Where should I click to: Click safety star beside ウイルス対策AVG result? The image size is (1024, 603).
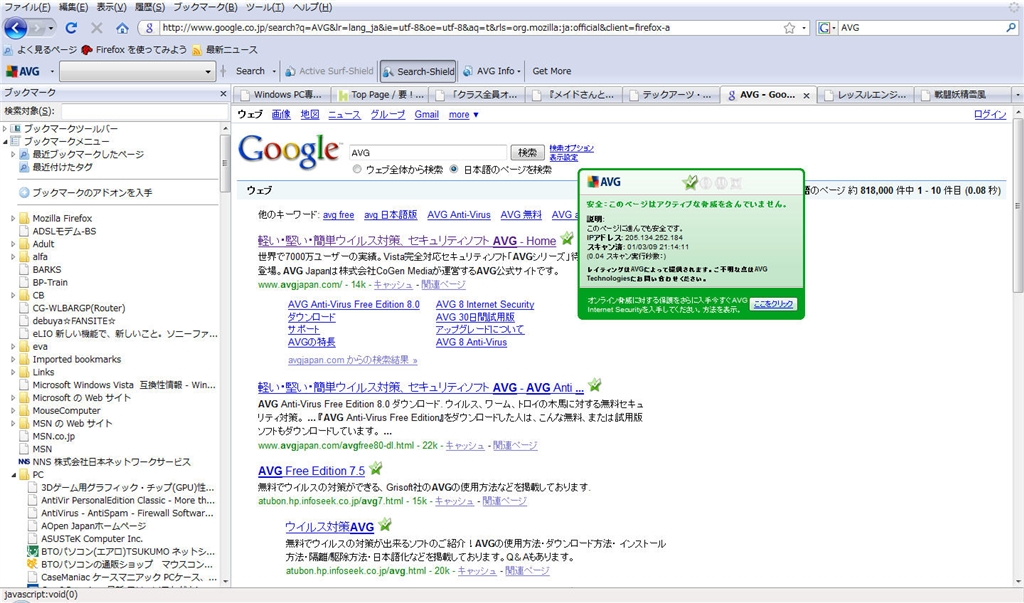click(385, 524)
